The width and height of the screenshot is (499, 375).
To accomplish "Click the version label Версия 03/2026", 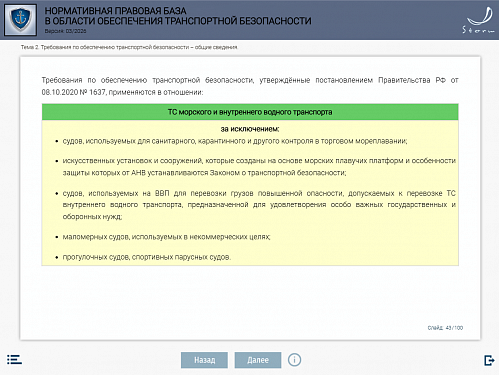I will coord(65,31).
